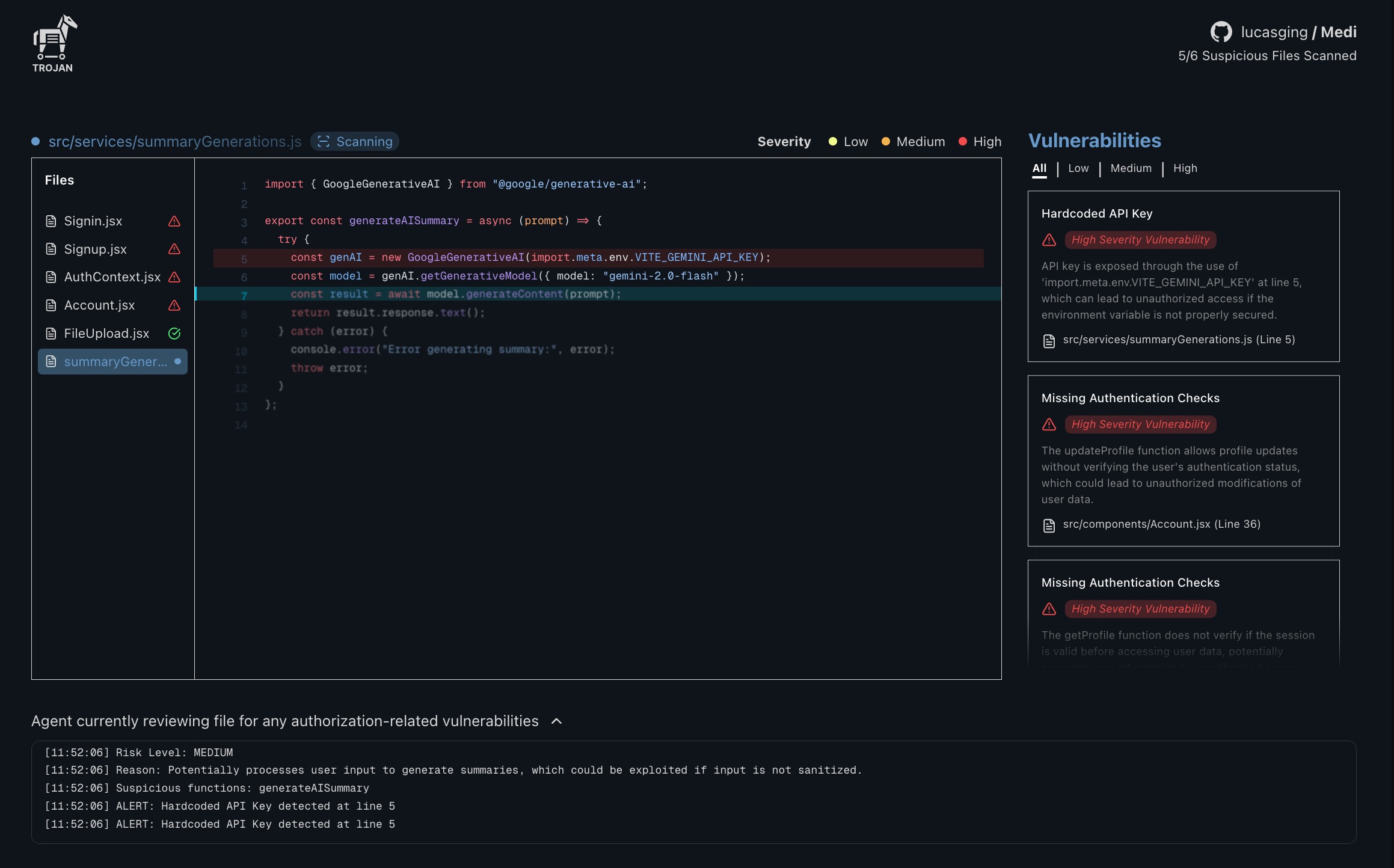Click the warning icon next to Signin.jsx
Screen dimensions: 1394x868
coord(174,221)
